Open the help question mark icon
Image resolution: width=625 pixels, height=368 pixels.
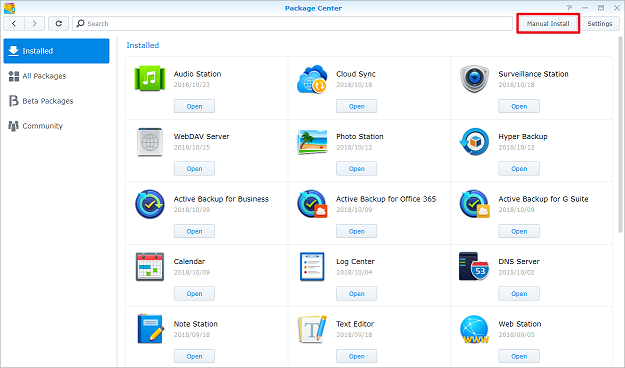pos(569,8)
